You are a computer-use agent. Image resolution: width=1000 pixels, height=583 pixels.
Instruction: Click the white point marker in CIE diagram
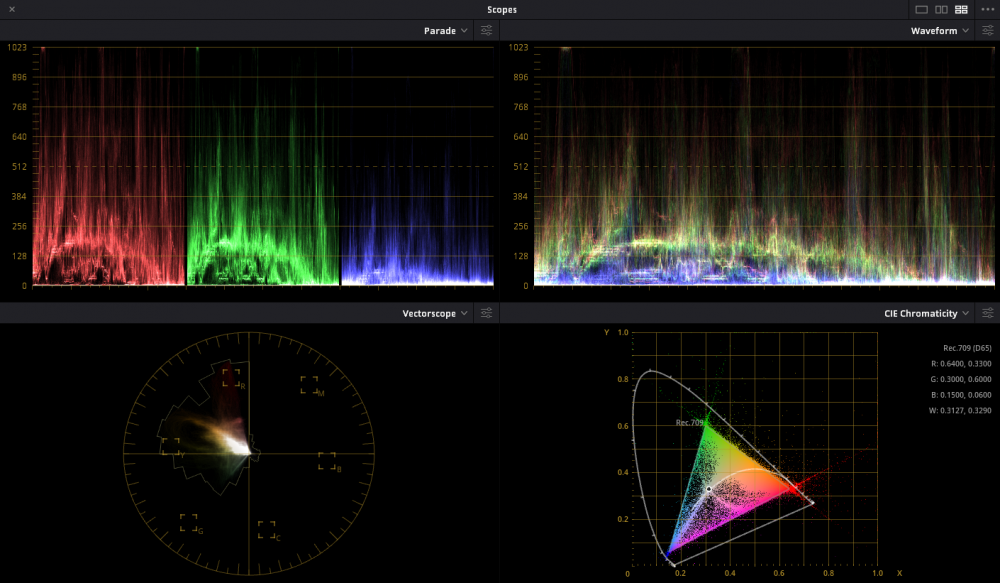[708, 489]
